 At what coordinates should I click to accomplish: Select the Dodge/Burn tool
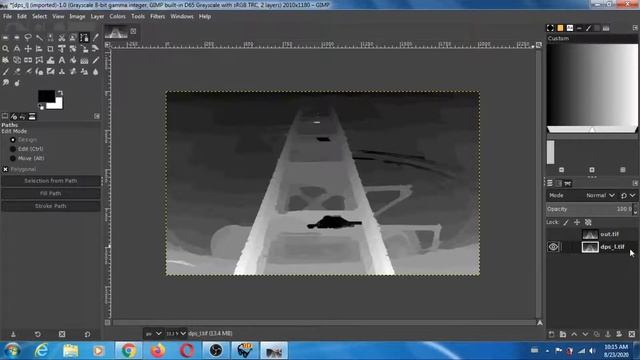[17, 83]
